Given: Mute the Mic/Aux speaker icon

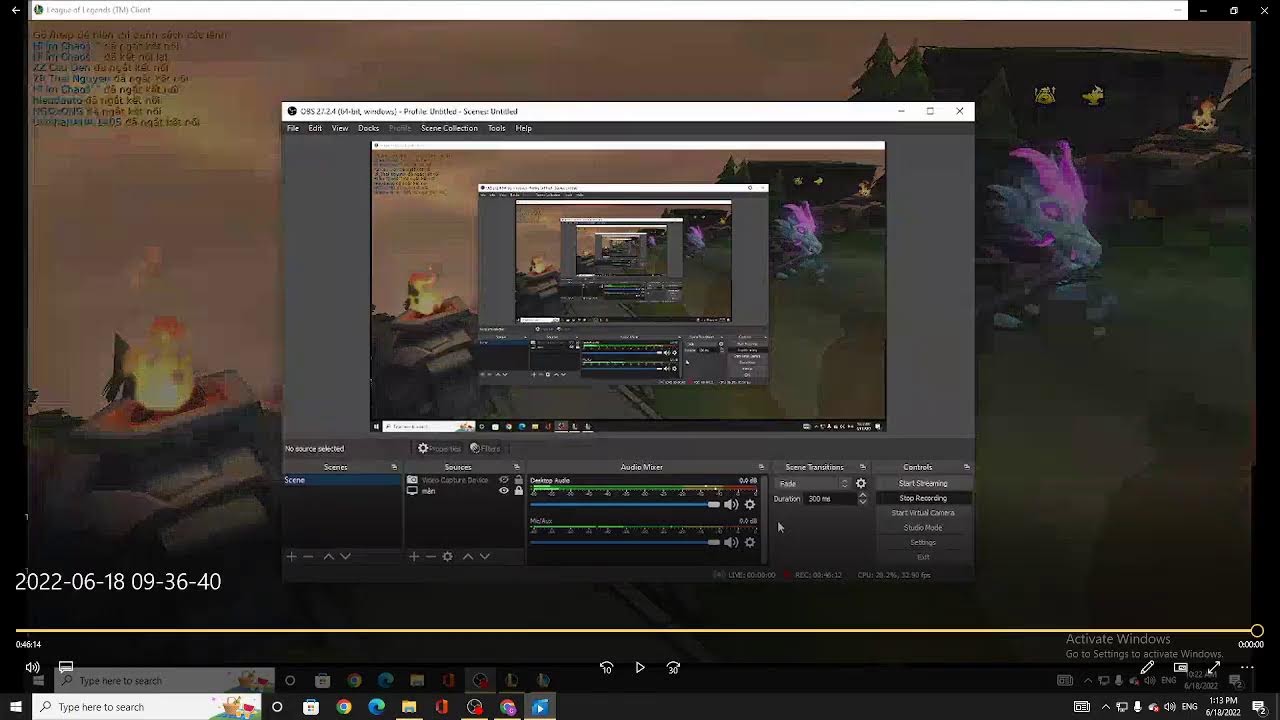Looking at the screenshot, I should pos(731,542).
